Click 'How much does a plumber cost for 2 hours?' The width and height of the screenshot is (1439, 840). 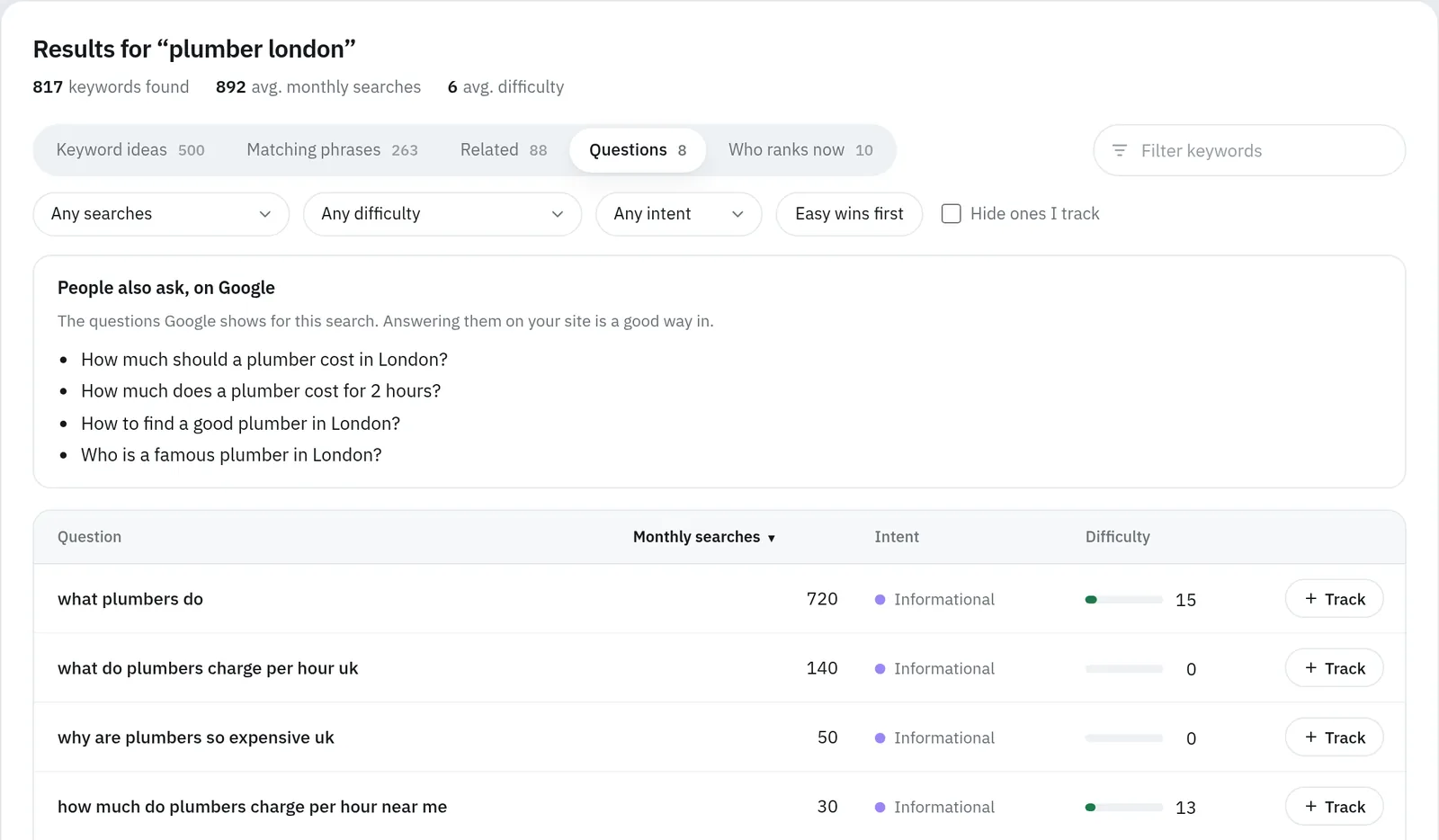(261, 391)
